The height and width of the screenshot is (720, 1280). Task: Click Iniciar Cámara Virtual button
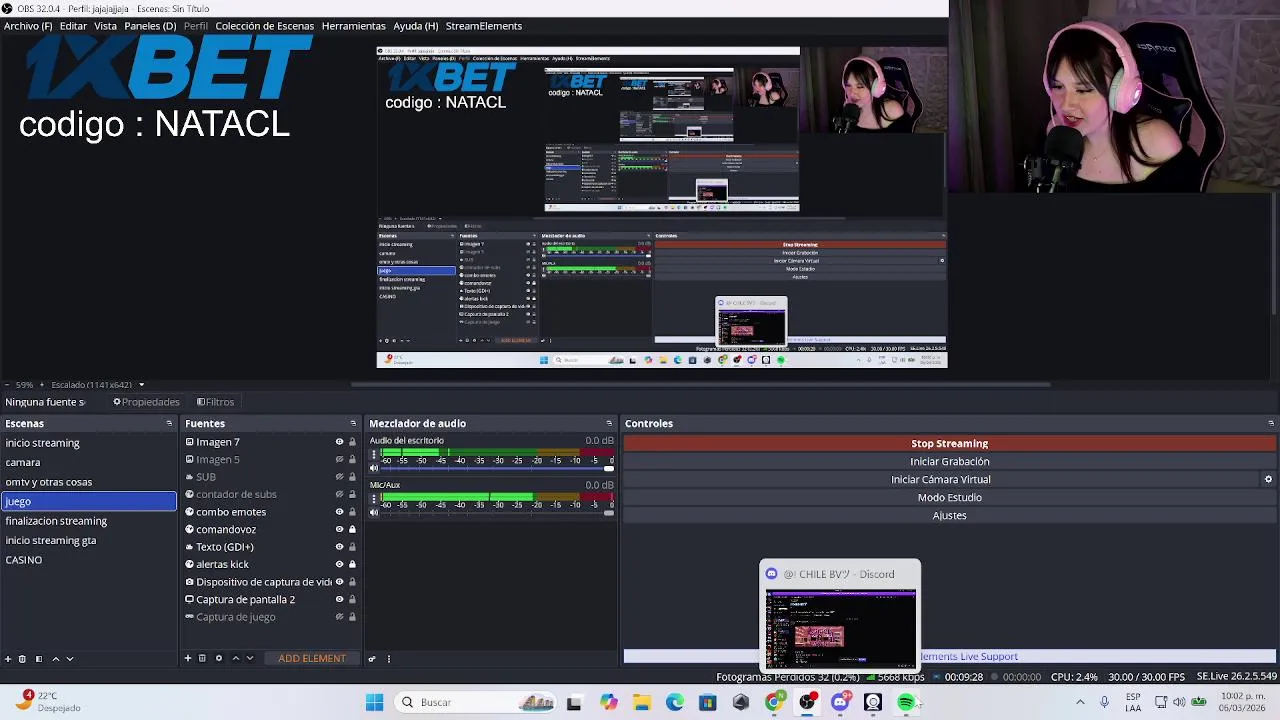(x=940, y=479)
